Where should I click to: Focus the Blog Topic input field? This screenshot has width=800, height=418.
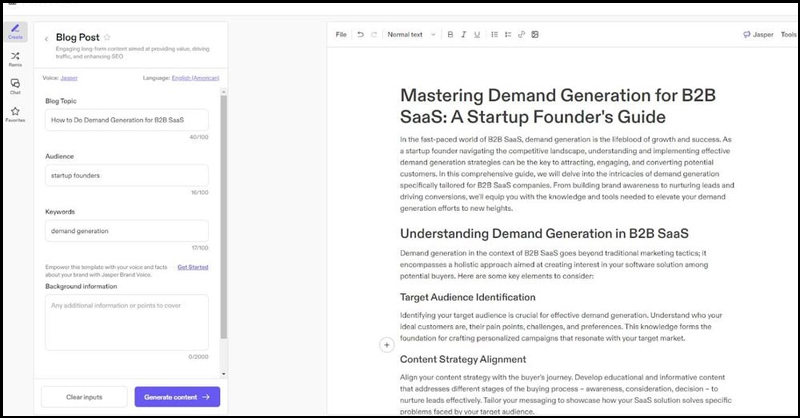(127, 120)
